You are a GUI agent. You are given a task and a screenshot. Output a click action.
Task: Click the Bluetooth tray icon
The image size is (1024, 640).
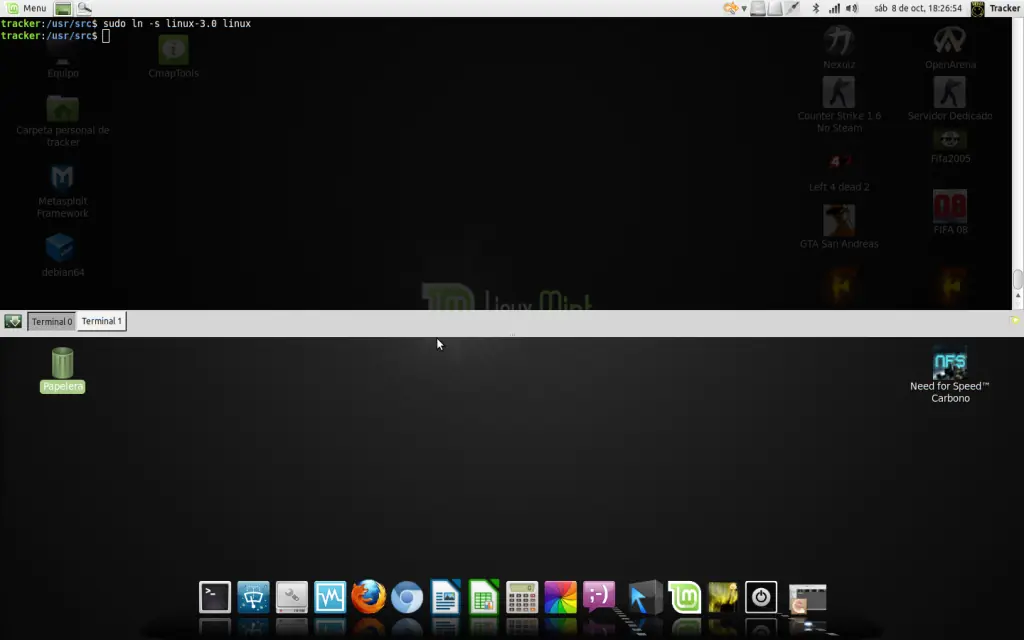(x=816, y=8)
